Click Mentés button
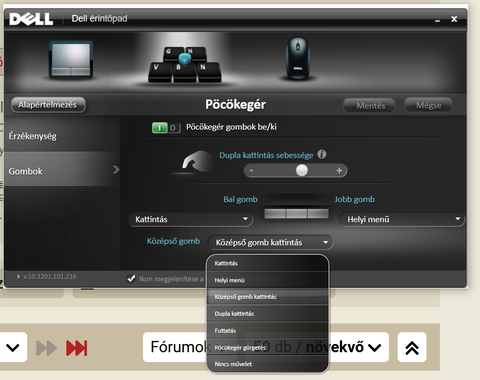This screenshot has width=480, height=380. [370, 105]
